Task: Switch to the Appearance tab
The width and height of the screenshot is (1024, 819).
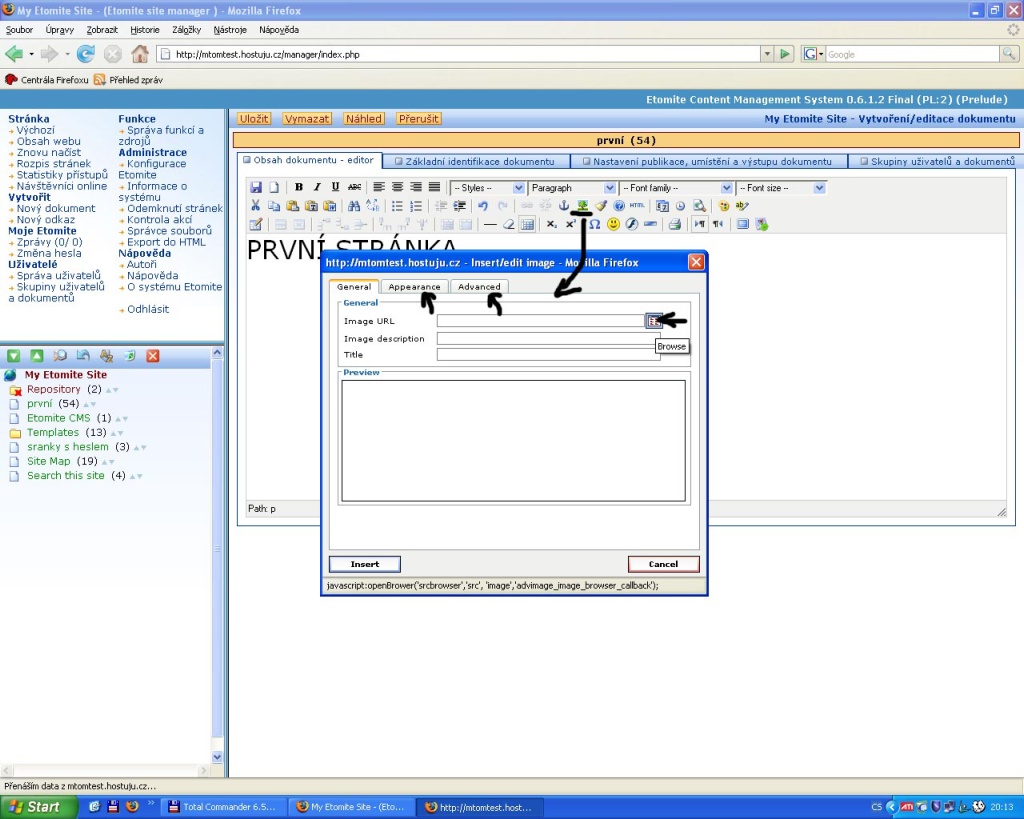Action: coord(414,287)
